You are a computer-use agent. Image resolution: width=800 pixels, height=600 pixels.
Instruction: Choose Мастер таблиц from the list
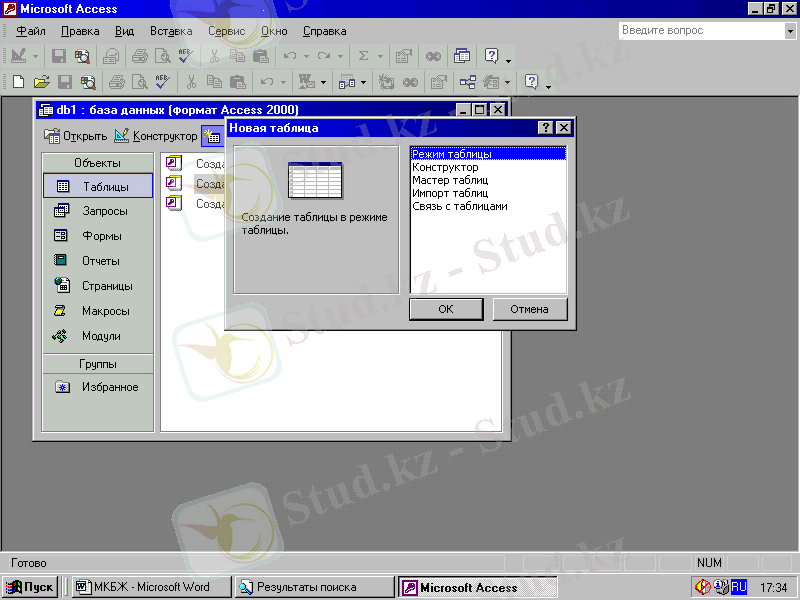point(450,180)
